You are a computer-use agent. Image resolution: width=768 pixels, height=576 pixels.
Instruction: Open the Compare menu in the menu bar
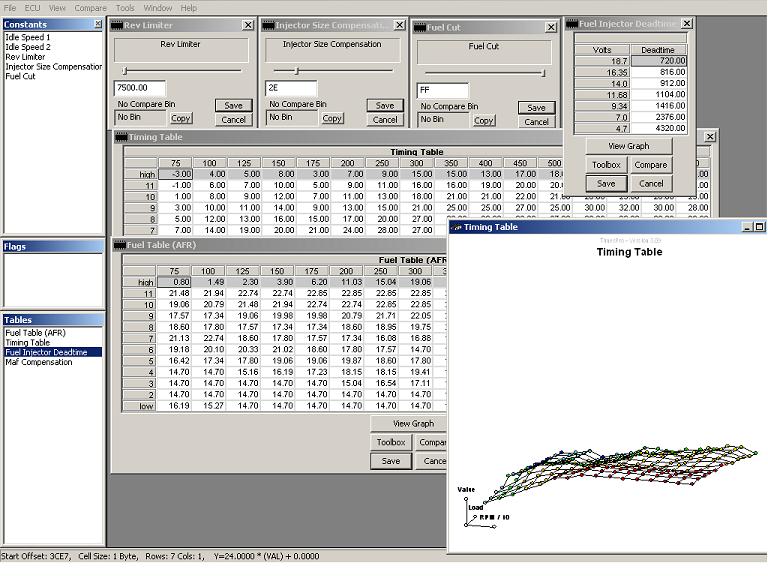click(x=90, y=7)
